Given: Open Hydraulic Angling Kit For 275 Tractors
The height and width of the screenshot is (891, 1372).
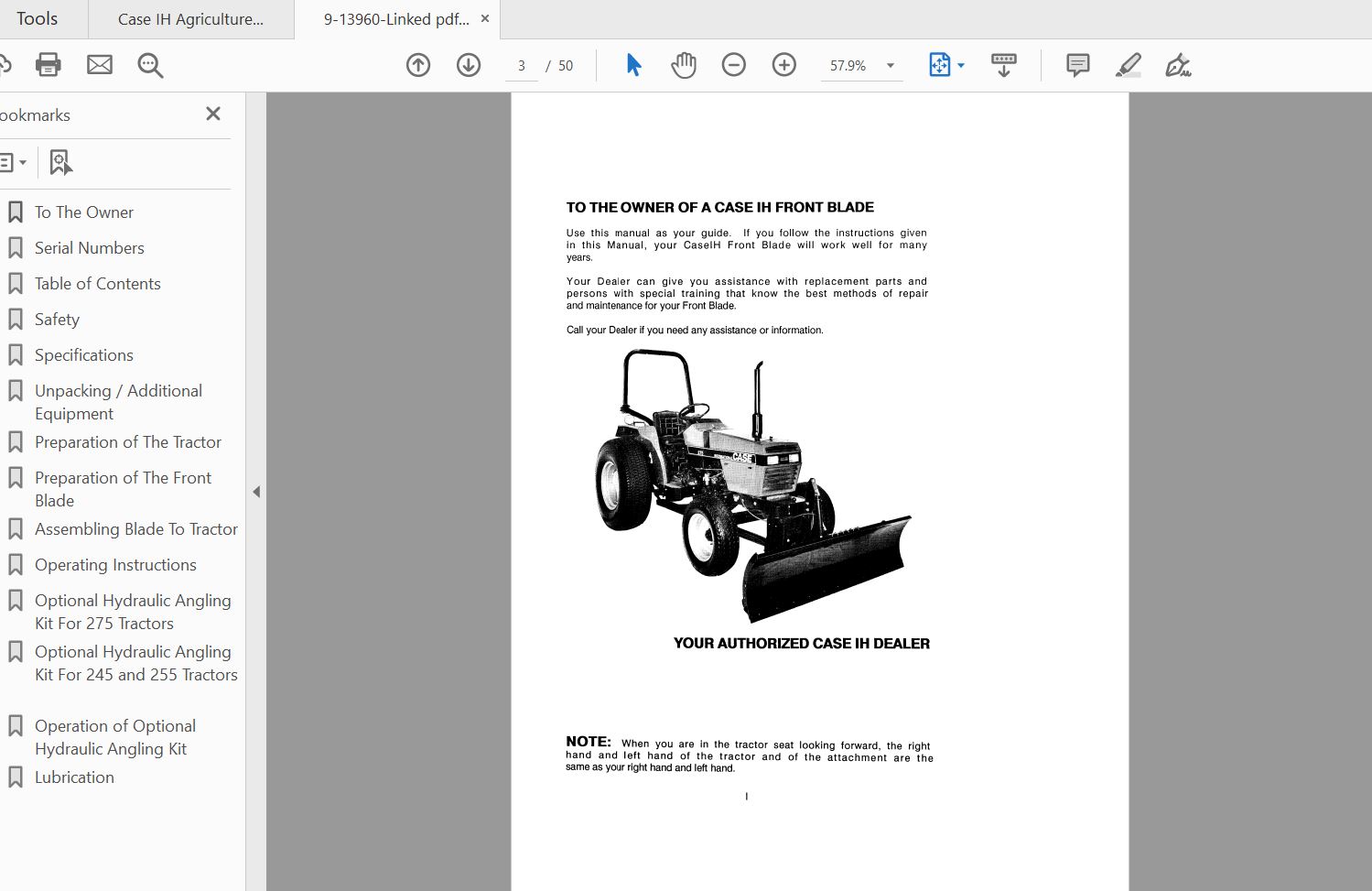Looking at the screenshot, I should pos(133,612).
